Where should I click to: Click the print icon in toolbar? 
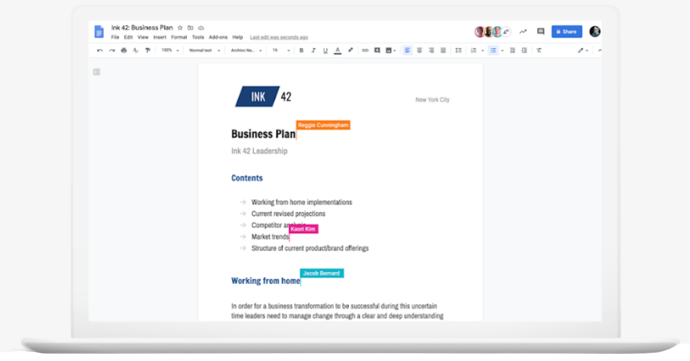point(124,51)
